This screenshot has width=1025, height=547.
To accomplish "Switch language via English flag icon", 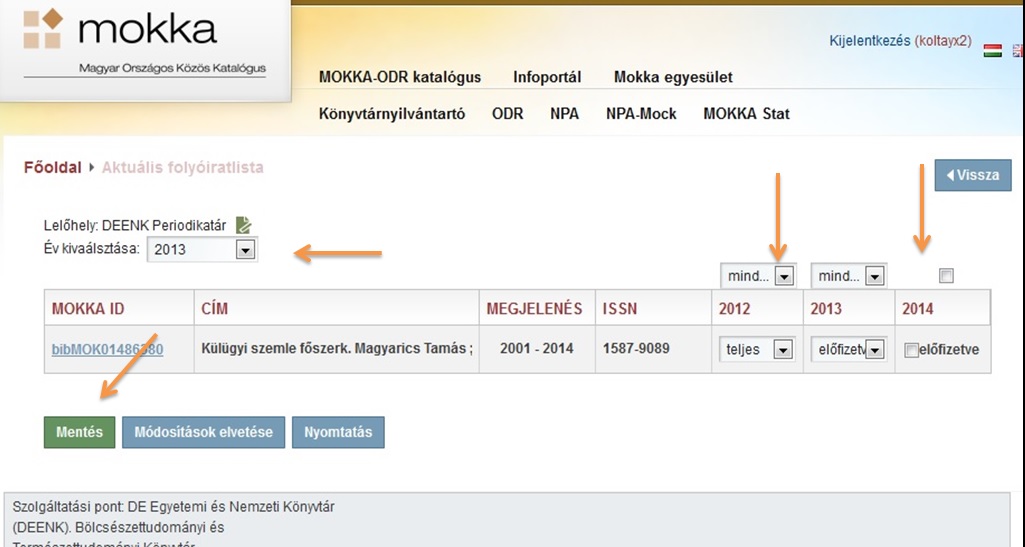I will pos(1018,50).
